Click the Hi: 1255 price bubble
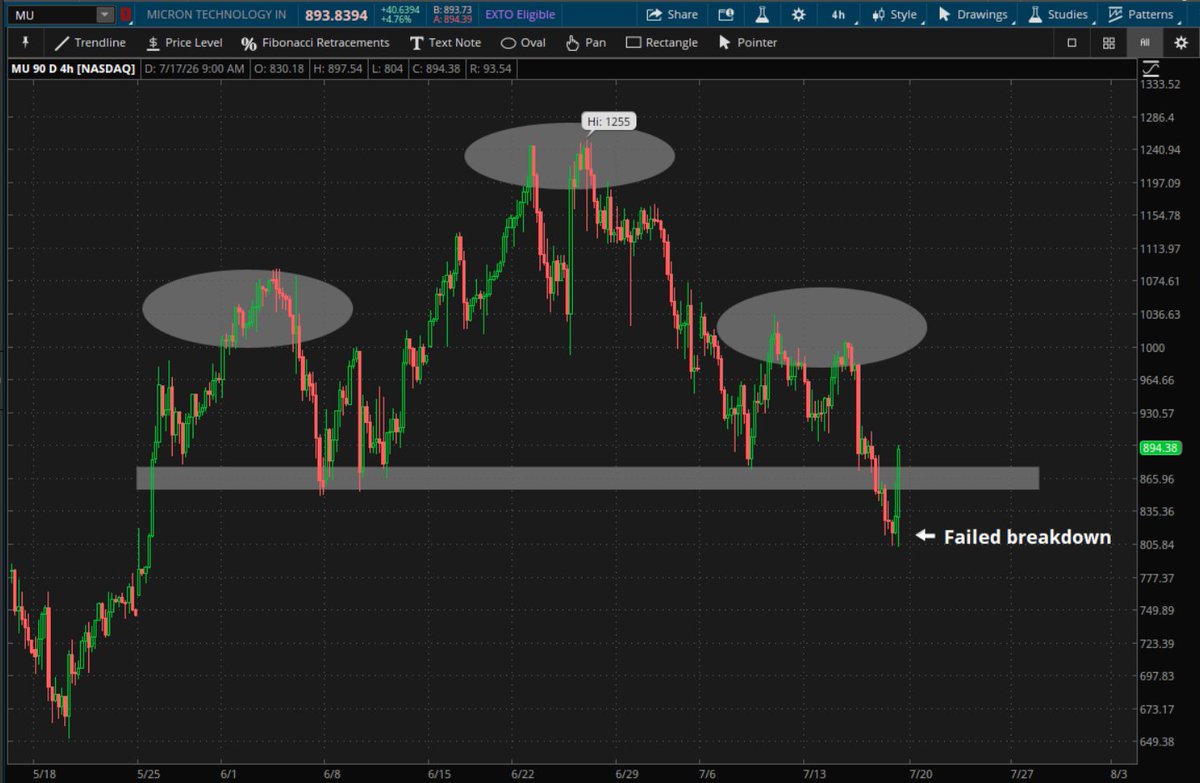The height and width of the screenshot is (783, 1200). point(609,121)
